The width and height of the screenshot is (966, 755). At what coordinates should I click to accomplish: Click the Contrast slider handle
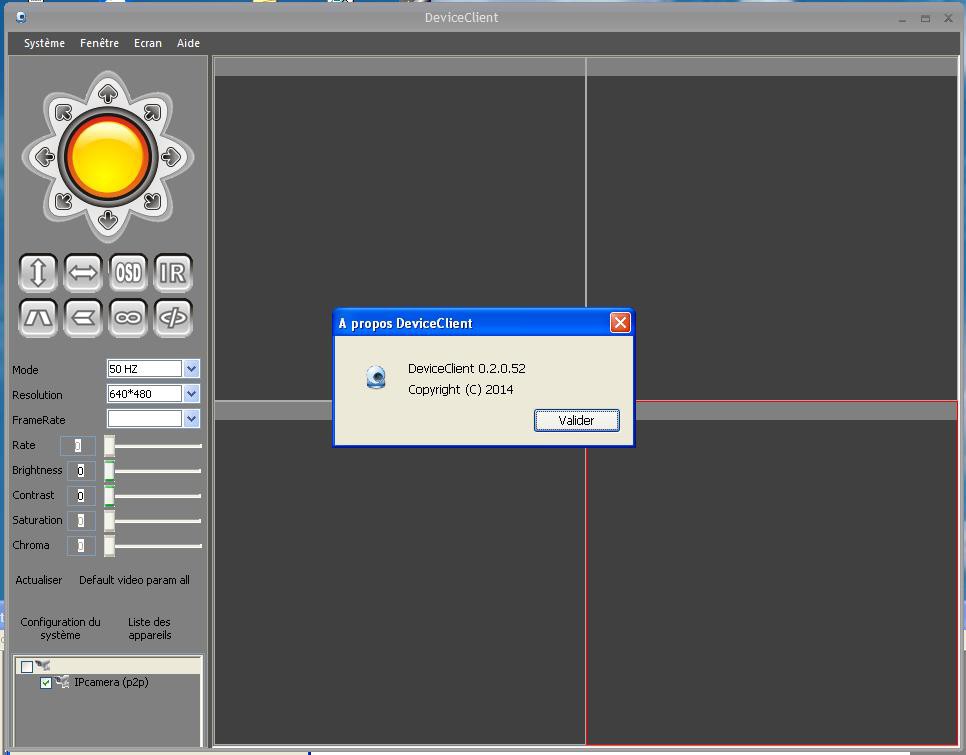pyautogui.click(x=109, y=496)
